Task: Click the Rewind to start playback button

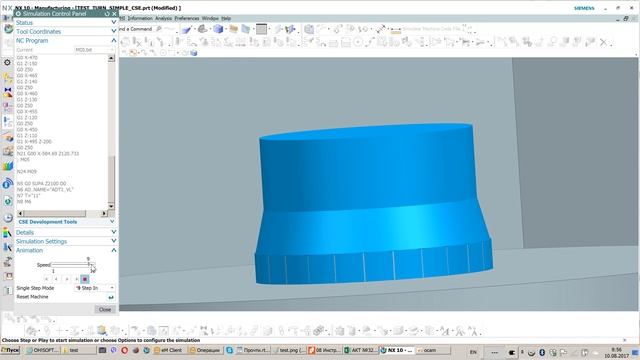Action: click(x=46, y=279)
